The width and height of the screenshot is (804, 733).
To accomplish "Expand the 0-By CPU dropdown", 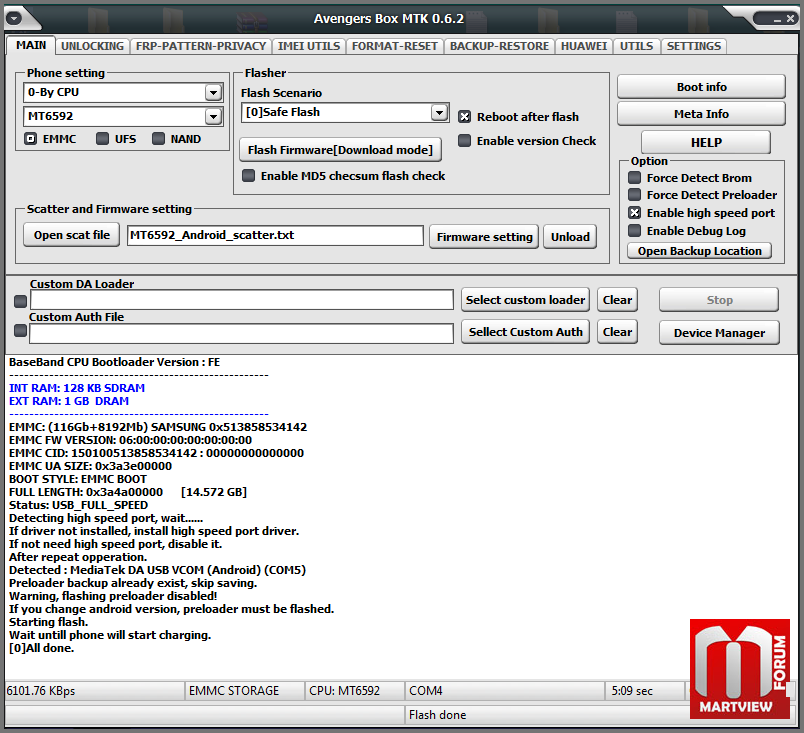I will point(213,93).
